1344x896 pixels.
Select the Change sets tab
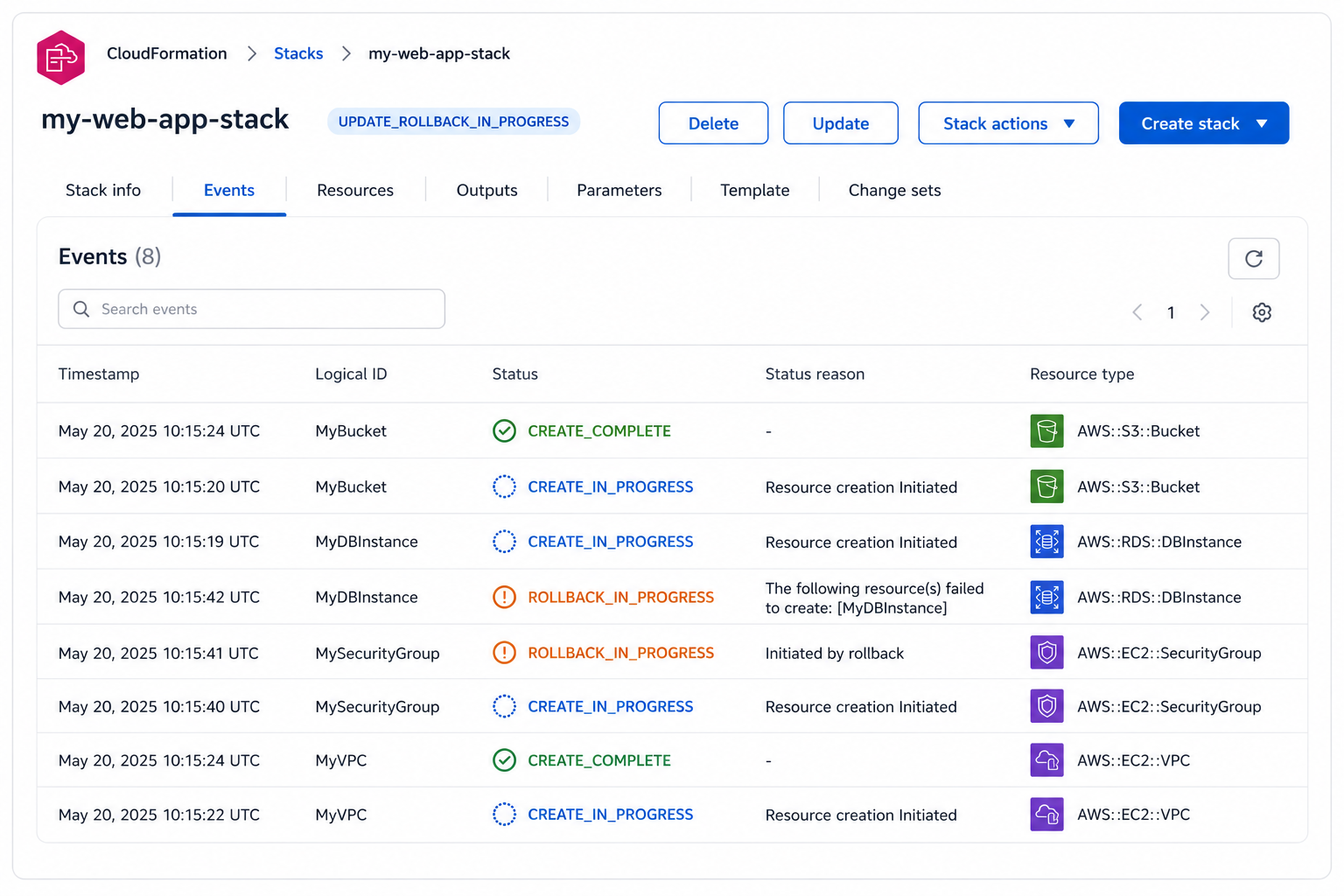[894, 191]
